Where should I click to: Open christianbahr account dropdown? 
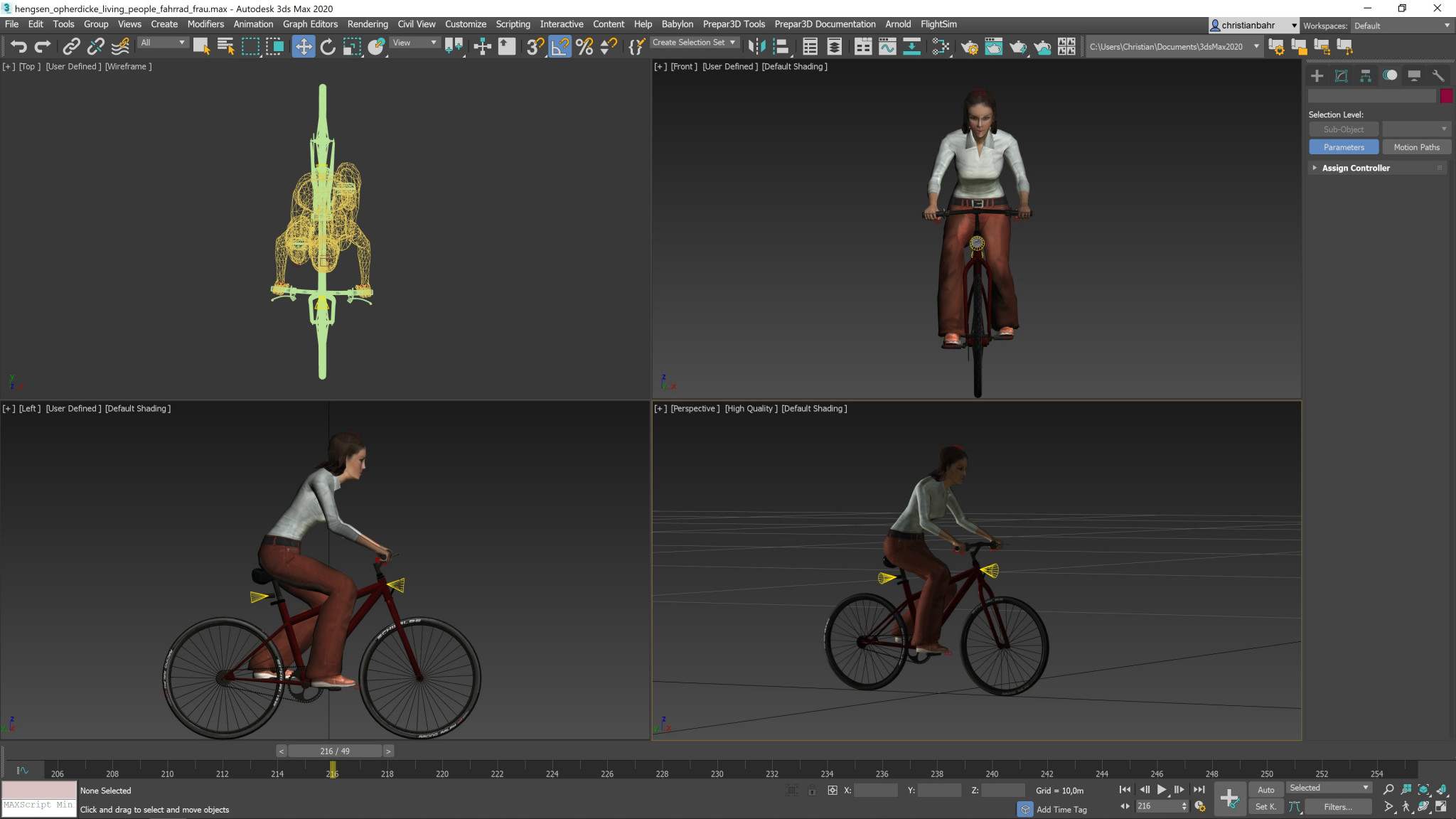pyautogui.click(x=1254, y=26)
